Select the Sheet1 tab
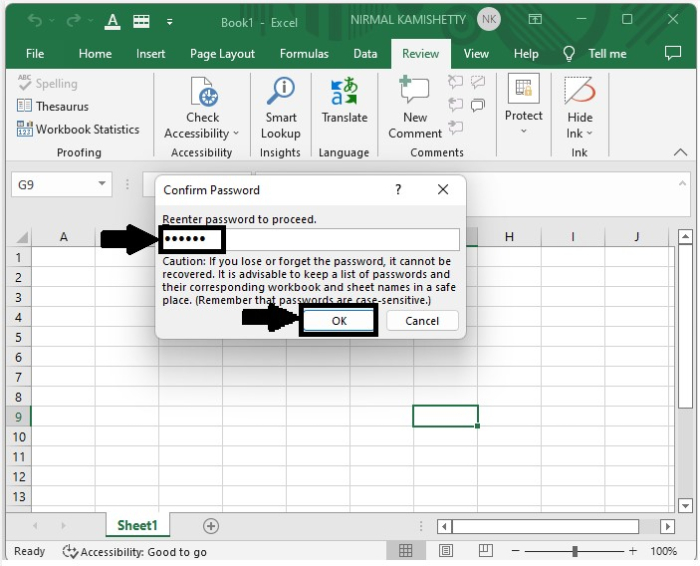Image resolution: width=700 pixels, height=566 pixels. coord(137,525)
